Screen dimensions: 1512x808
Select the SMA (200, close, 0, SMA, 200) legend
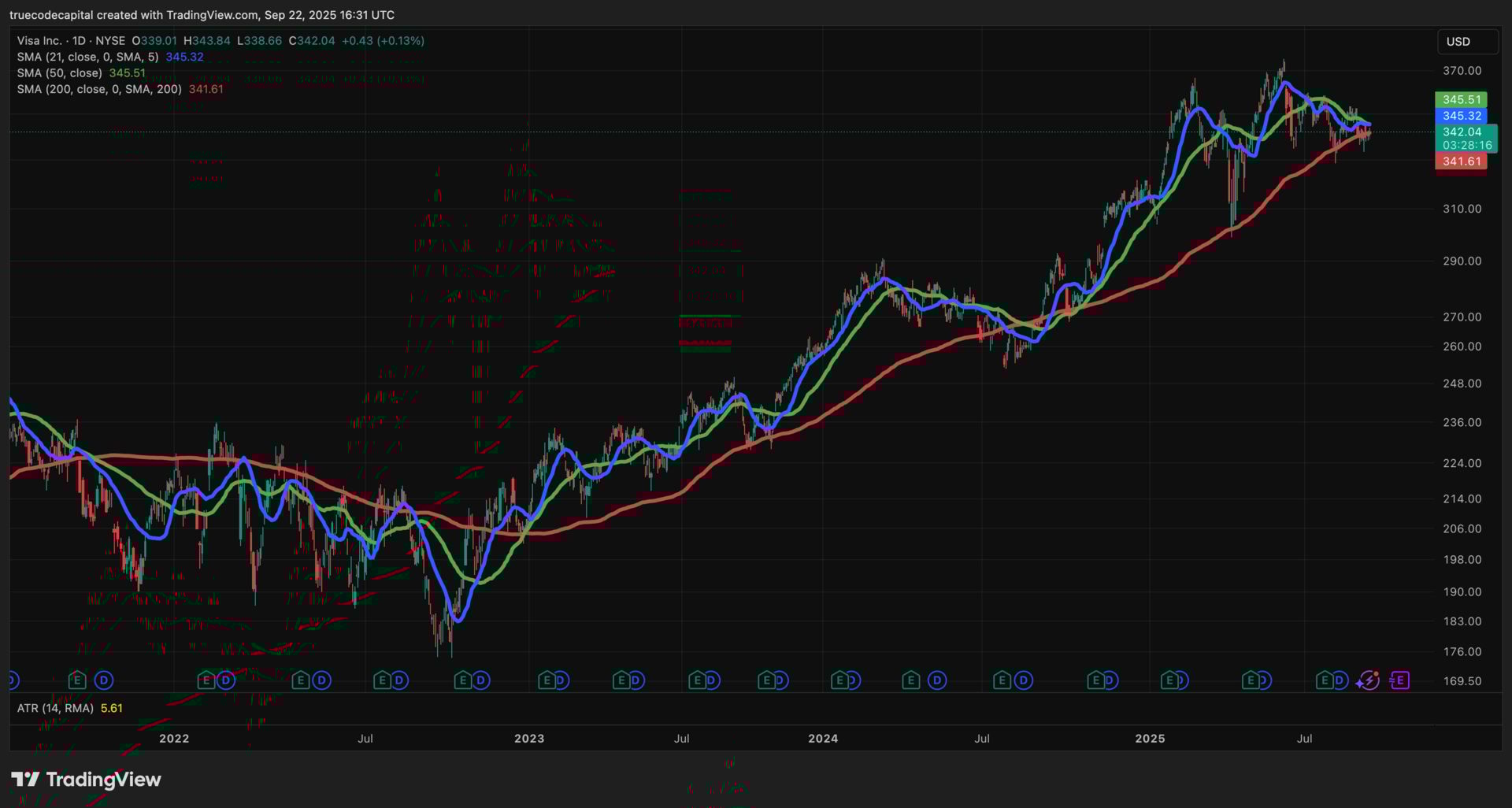pyautogui.click(x=99, y=89)
